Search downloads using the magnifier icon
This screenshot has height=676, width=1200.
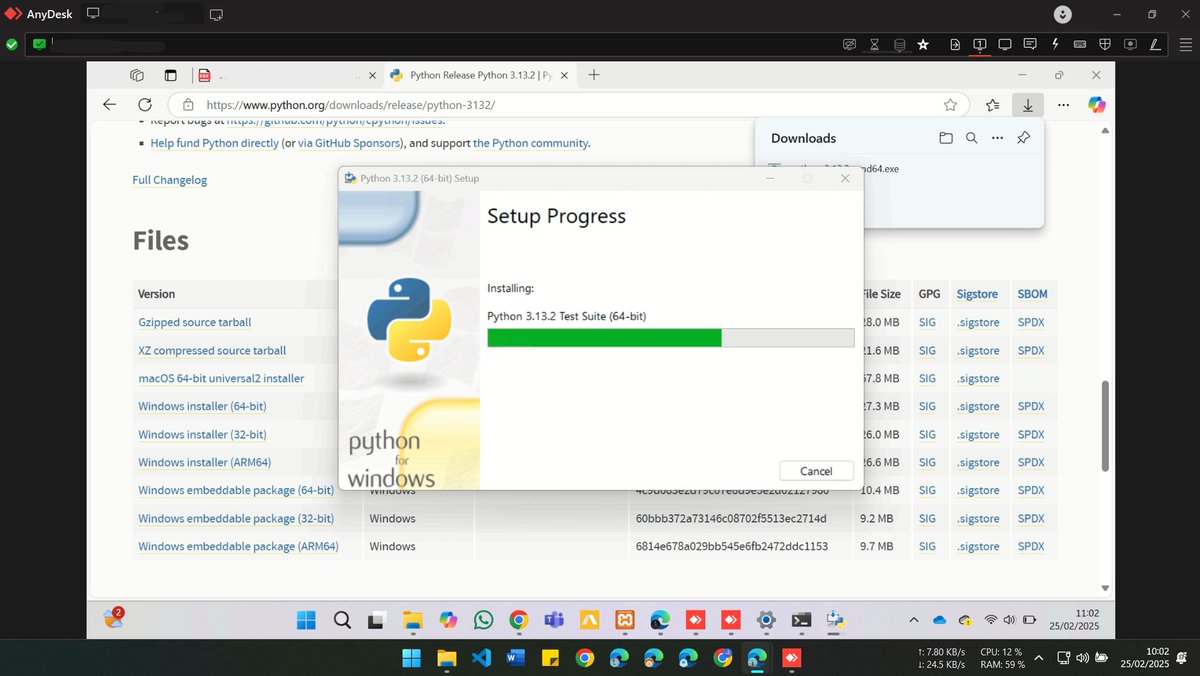[971, 138]
